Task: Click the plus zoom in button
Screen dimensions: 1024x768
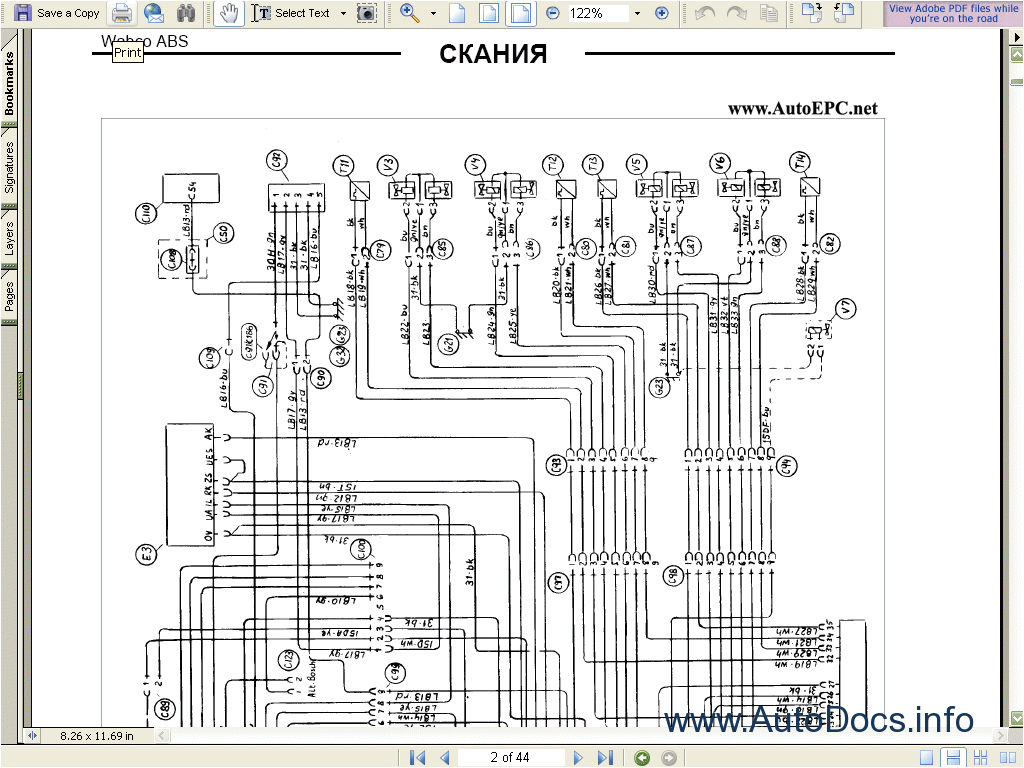Action: [x=661, y=13]
